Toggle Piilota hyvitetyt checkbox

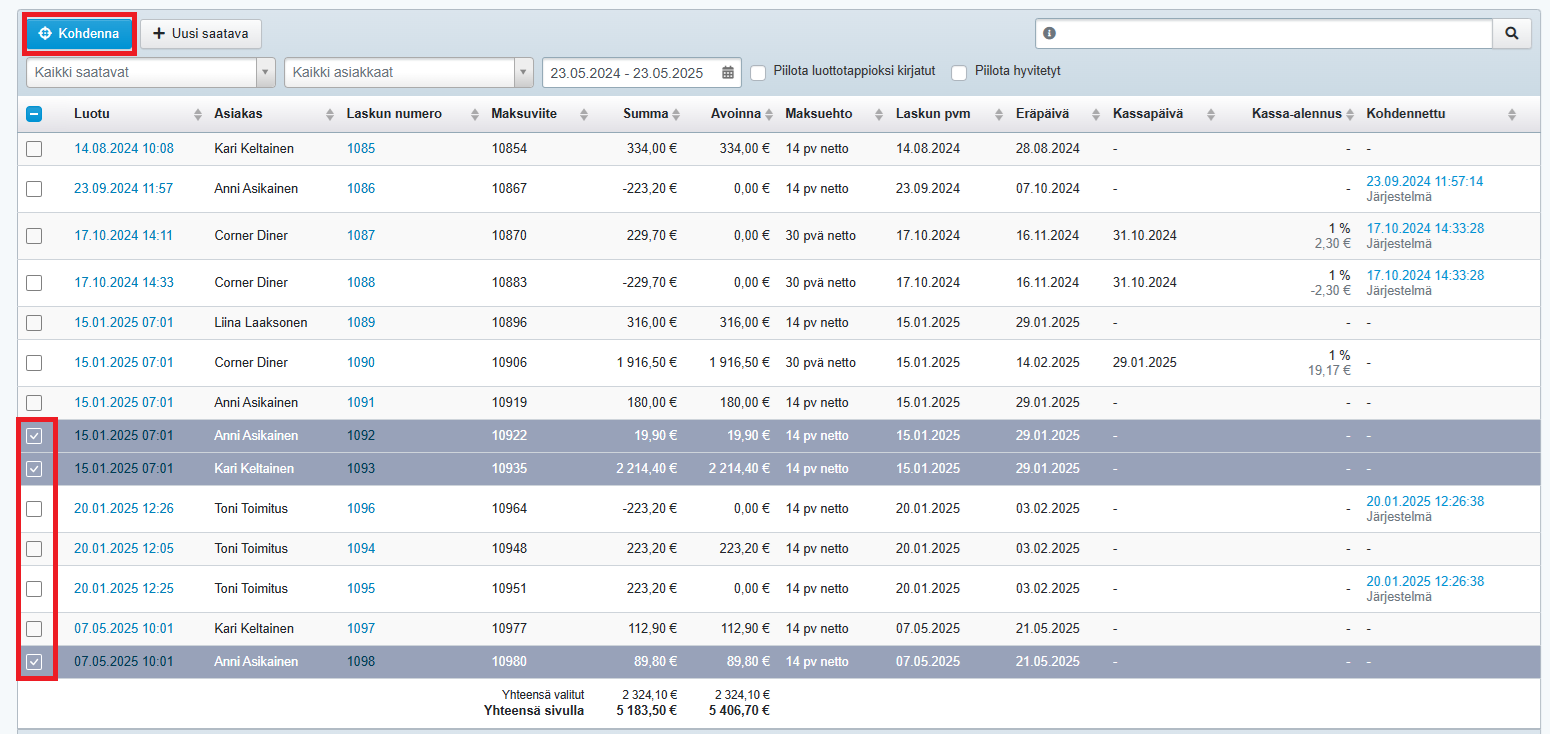(959, 72)
